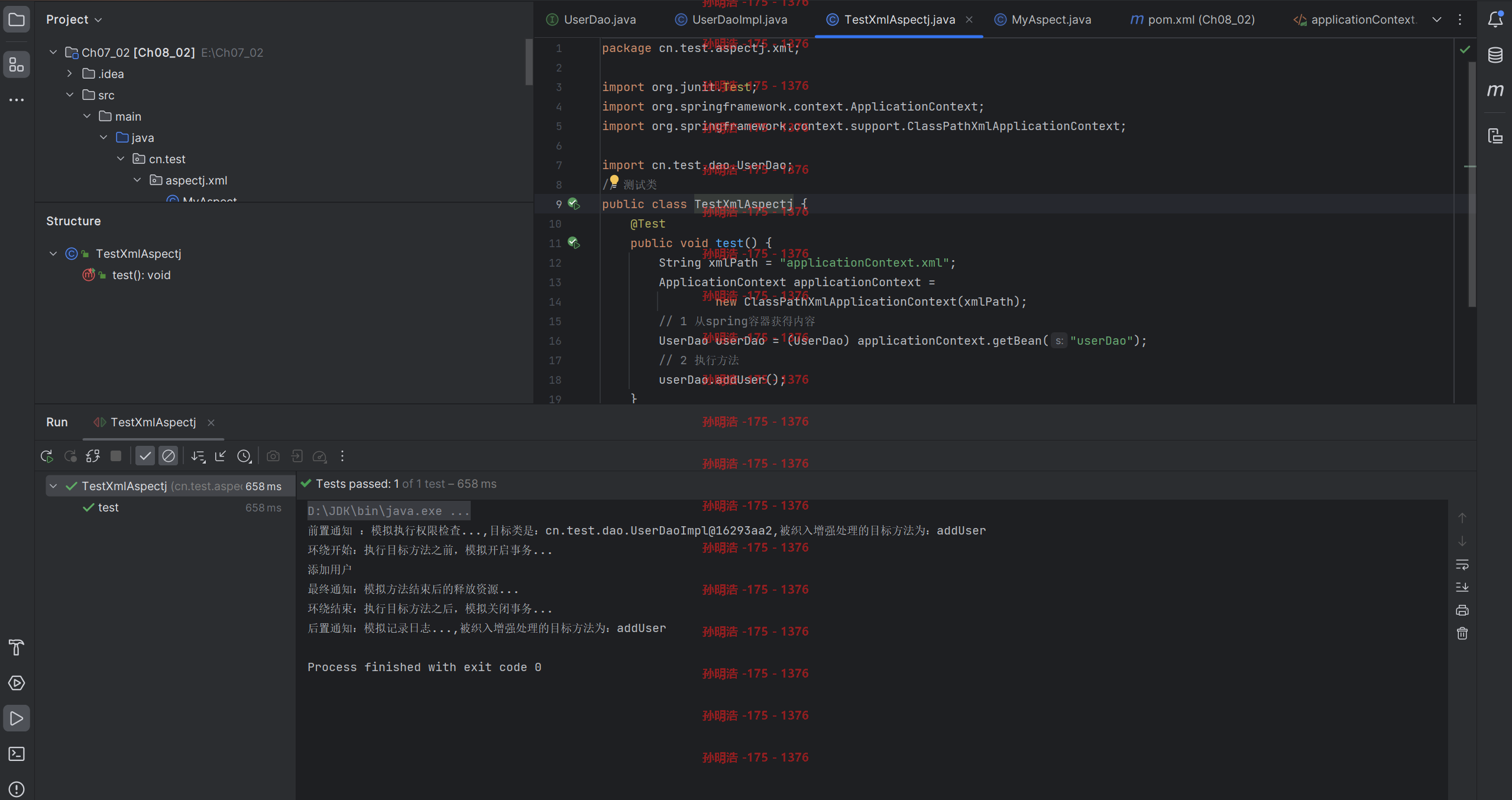
Task: Open test history clock
Action: tap(244, 456)
